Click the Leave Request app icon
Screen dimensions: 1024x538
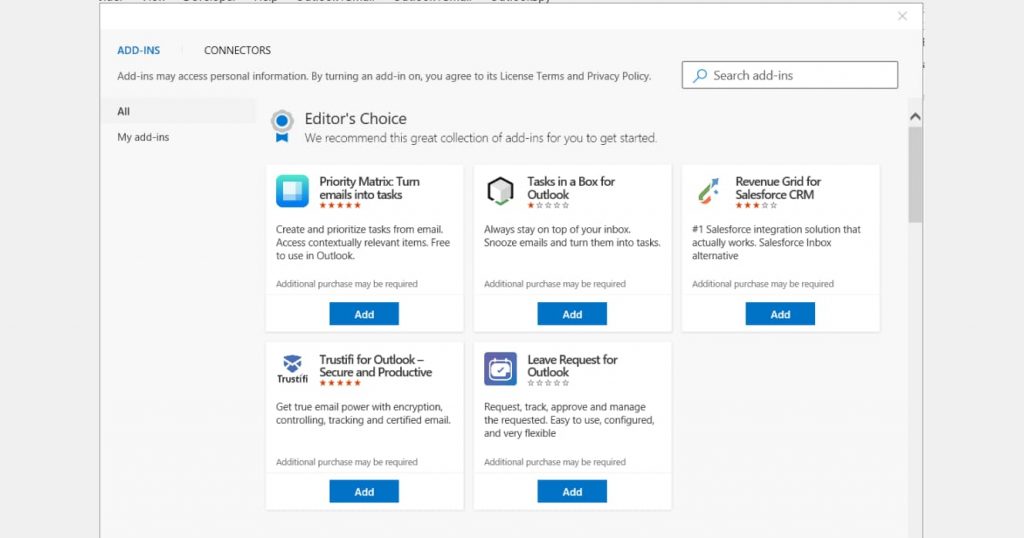500,368
